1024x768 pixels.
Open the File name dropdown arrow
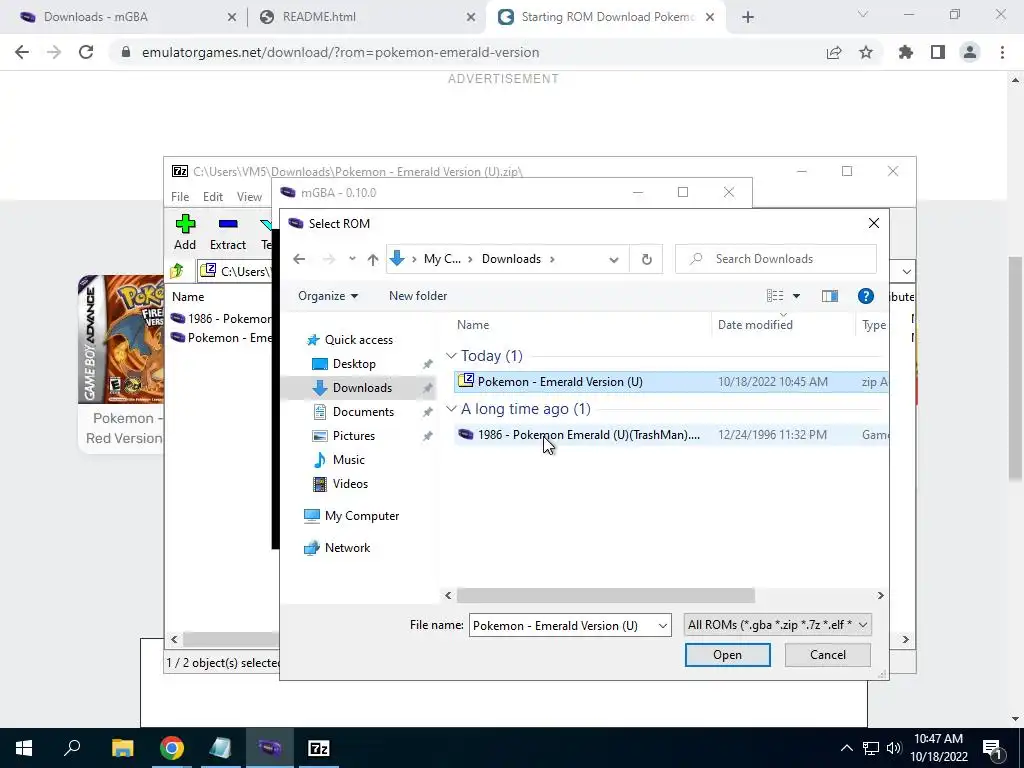[663, 626]
